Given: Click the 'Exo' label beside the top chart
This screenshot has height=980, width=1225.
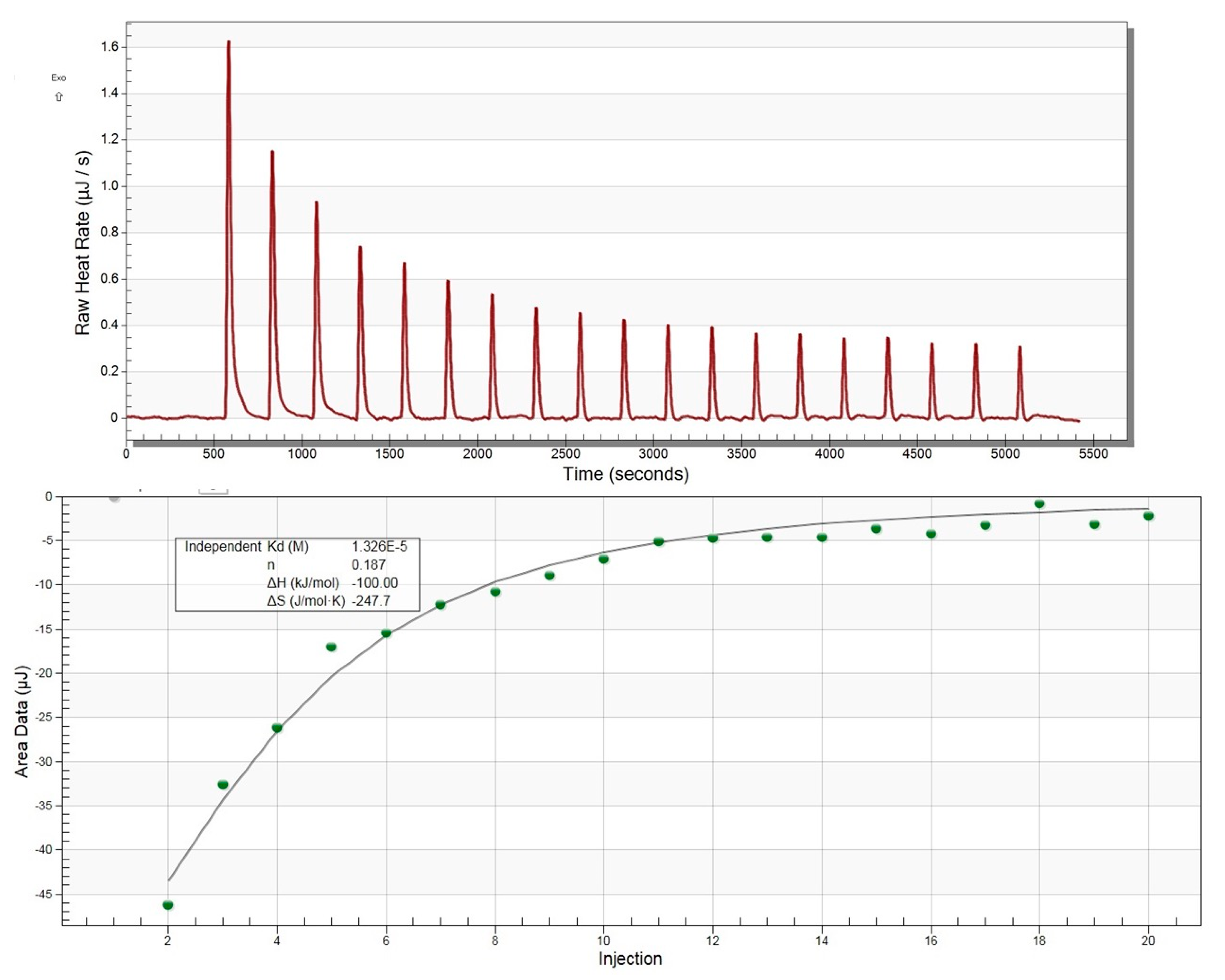Looking at the screenshot, I should (58, 78).
